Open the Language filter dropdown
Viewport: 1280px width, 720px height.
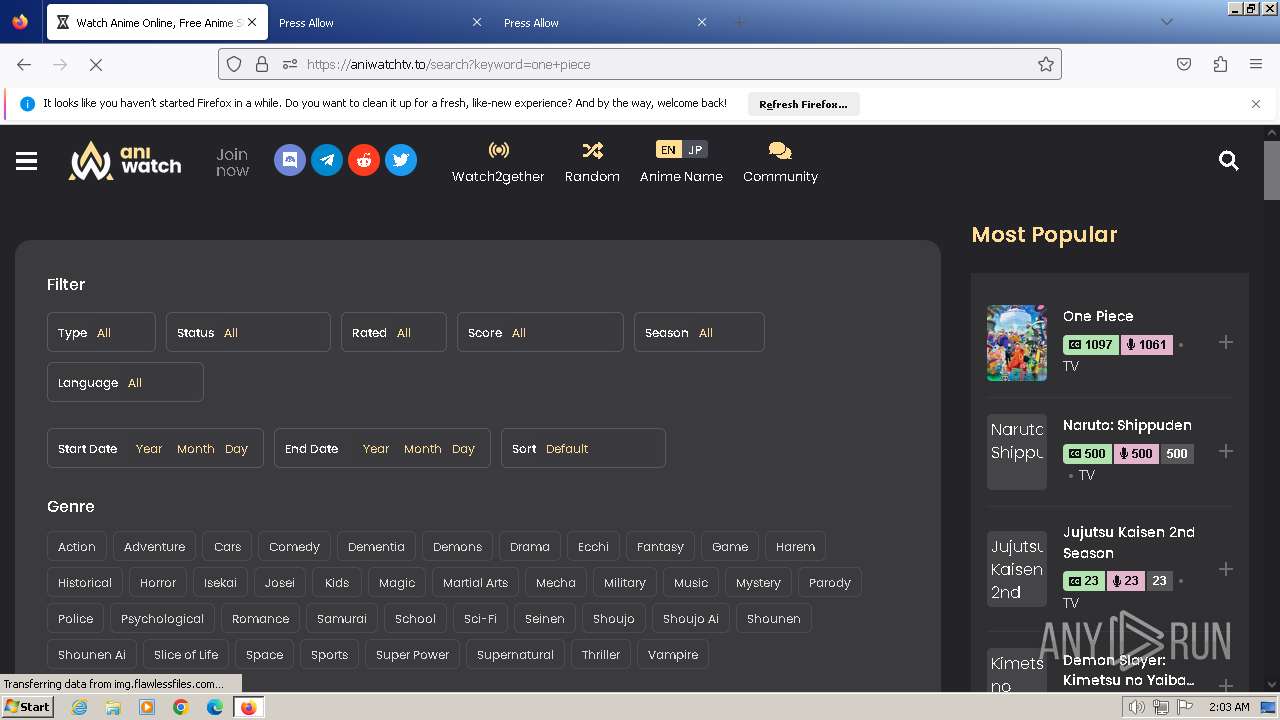[125, 382]
